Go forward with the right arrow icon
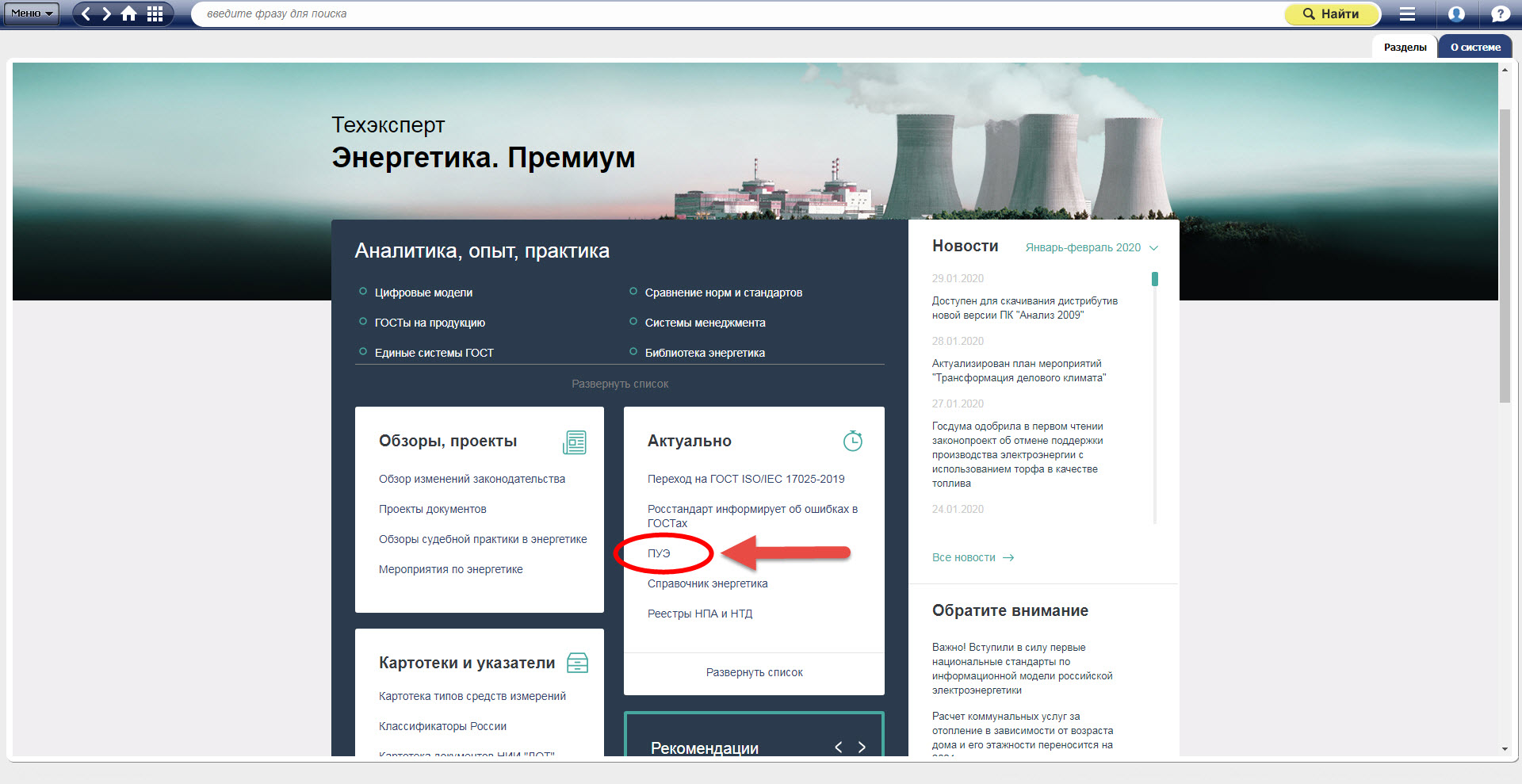 (107, 13)
